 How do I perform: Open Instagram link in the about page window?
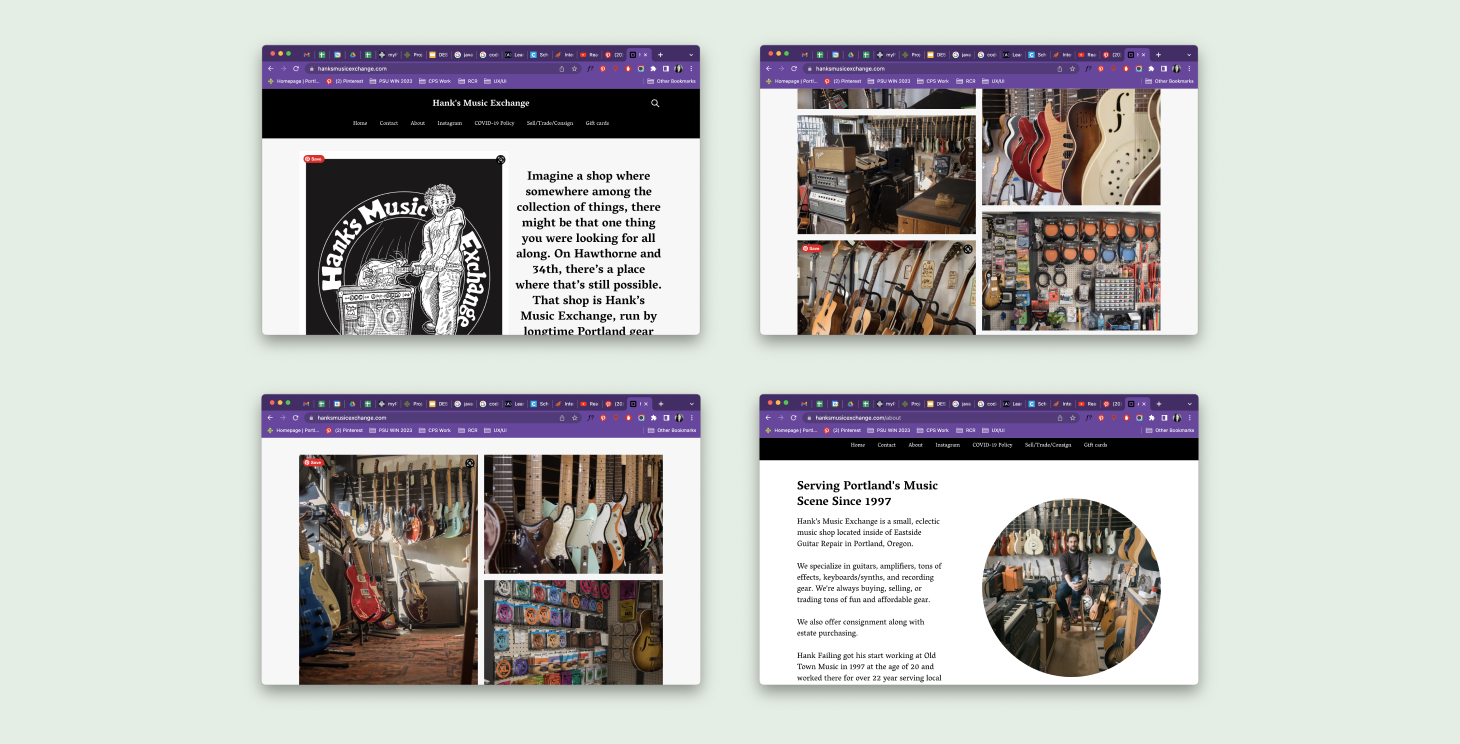(x=948, y=445)
